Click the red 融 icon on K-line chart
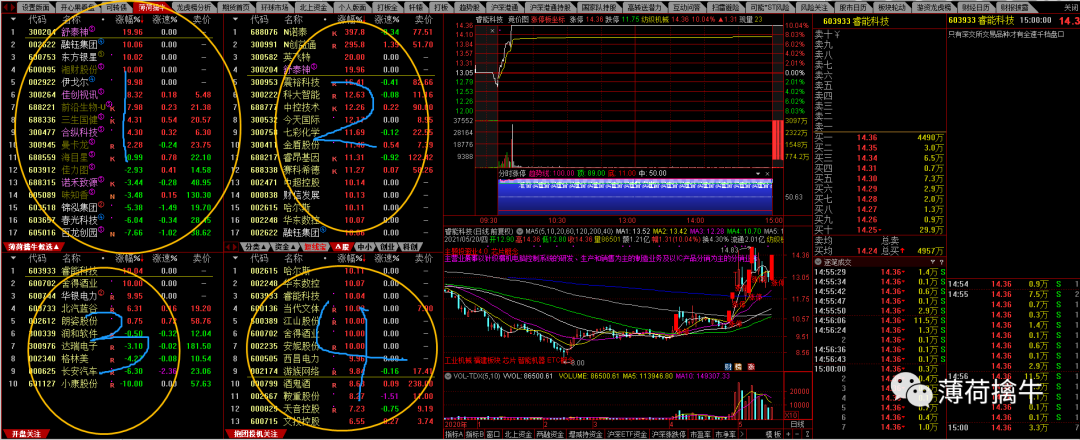Screen dimensions: 1080x440 click(x=751, y=366)
